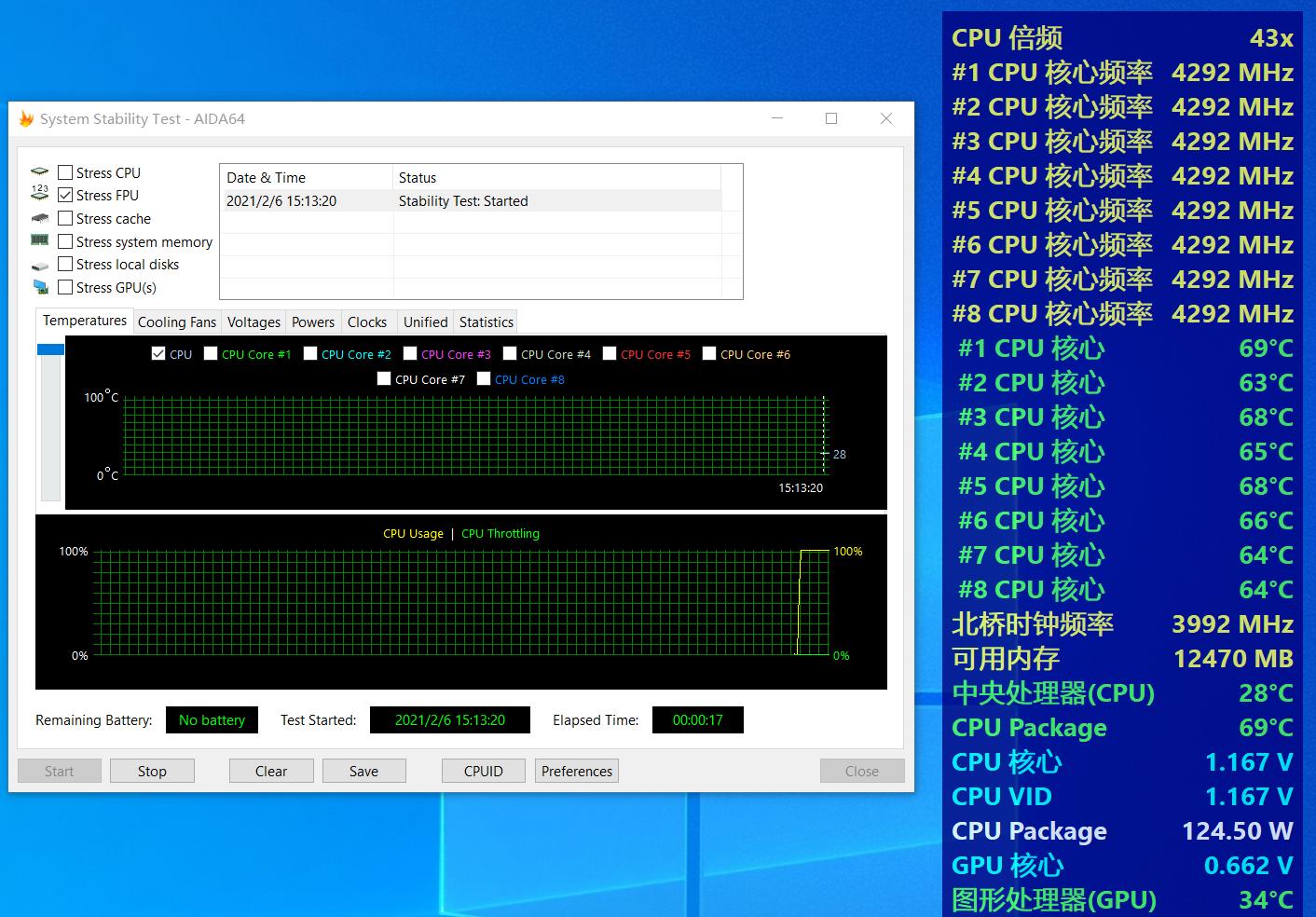Switch to the Voltages tab

[253, 322]
